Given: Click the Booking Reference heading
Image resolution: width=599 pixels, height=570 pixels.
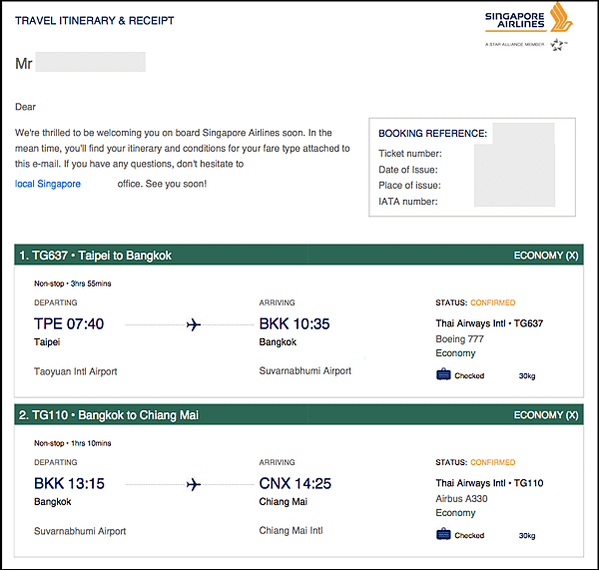Looking at the screenshot, I should pyautogui.click(x=433, y=133).
